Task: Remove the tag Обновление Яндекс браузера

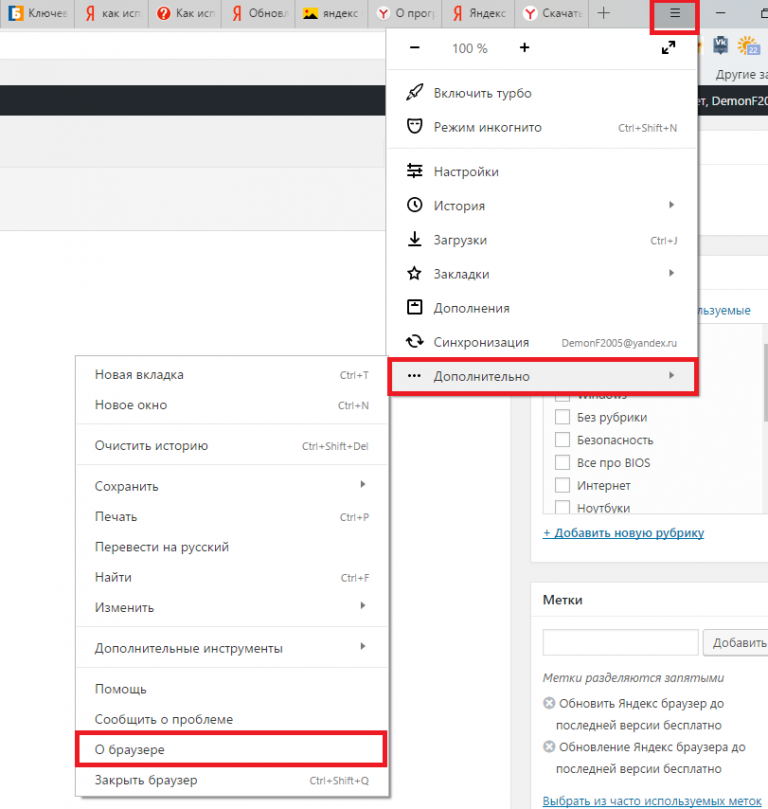Action: pyautogui.click(x=549, y=747)
